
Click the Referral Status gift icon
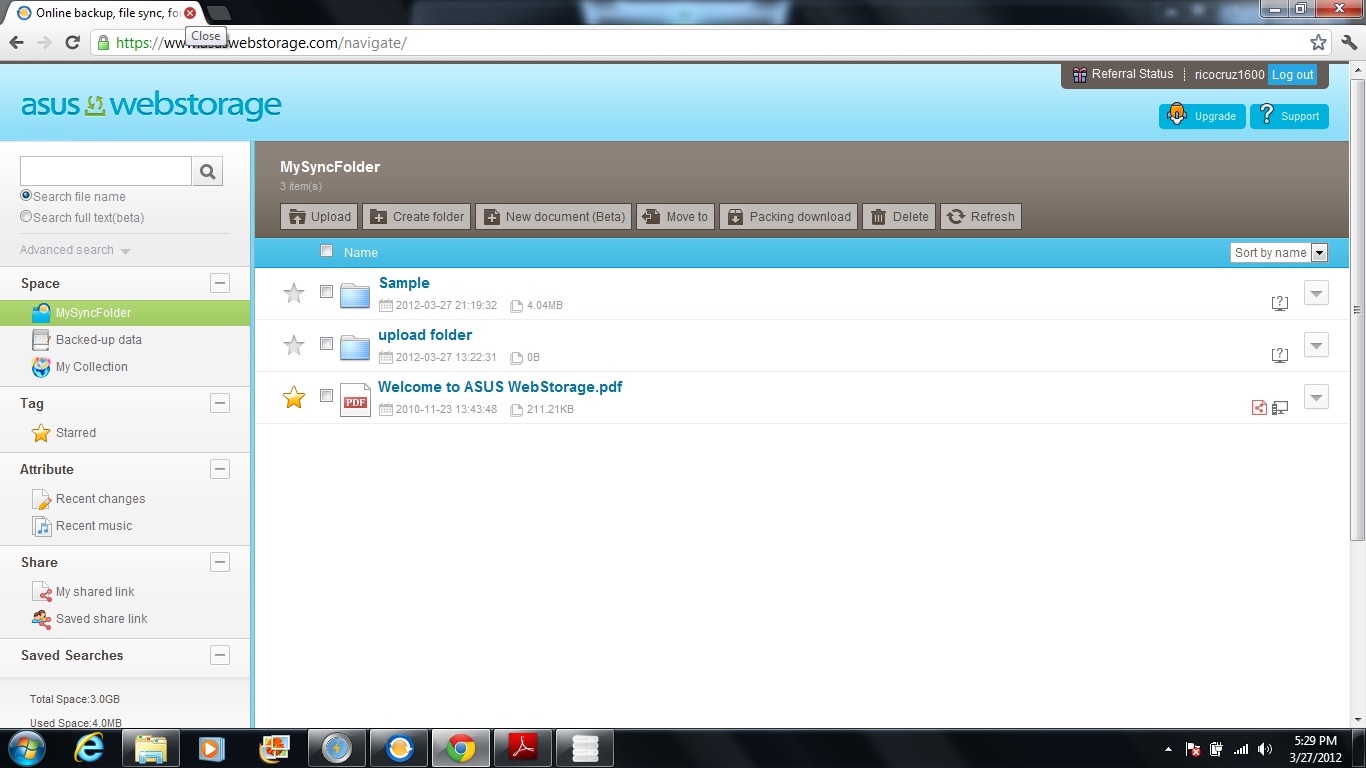pos(1079,74)
